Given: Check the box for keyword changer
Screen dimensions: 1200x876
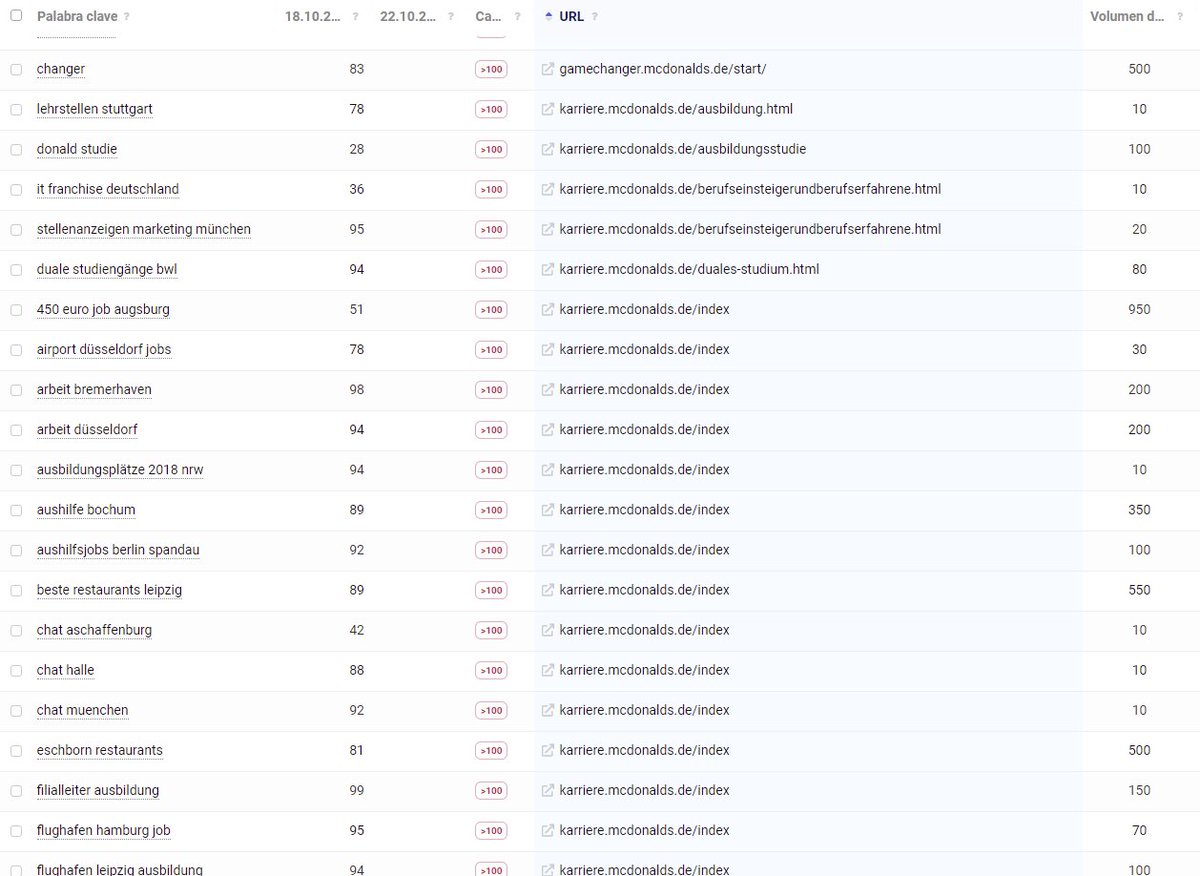Looking at the screenshot, I should [16, 69].
